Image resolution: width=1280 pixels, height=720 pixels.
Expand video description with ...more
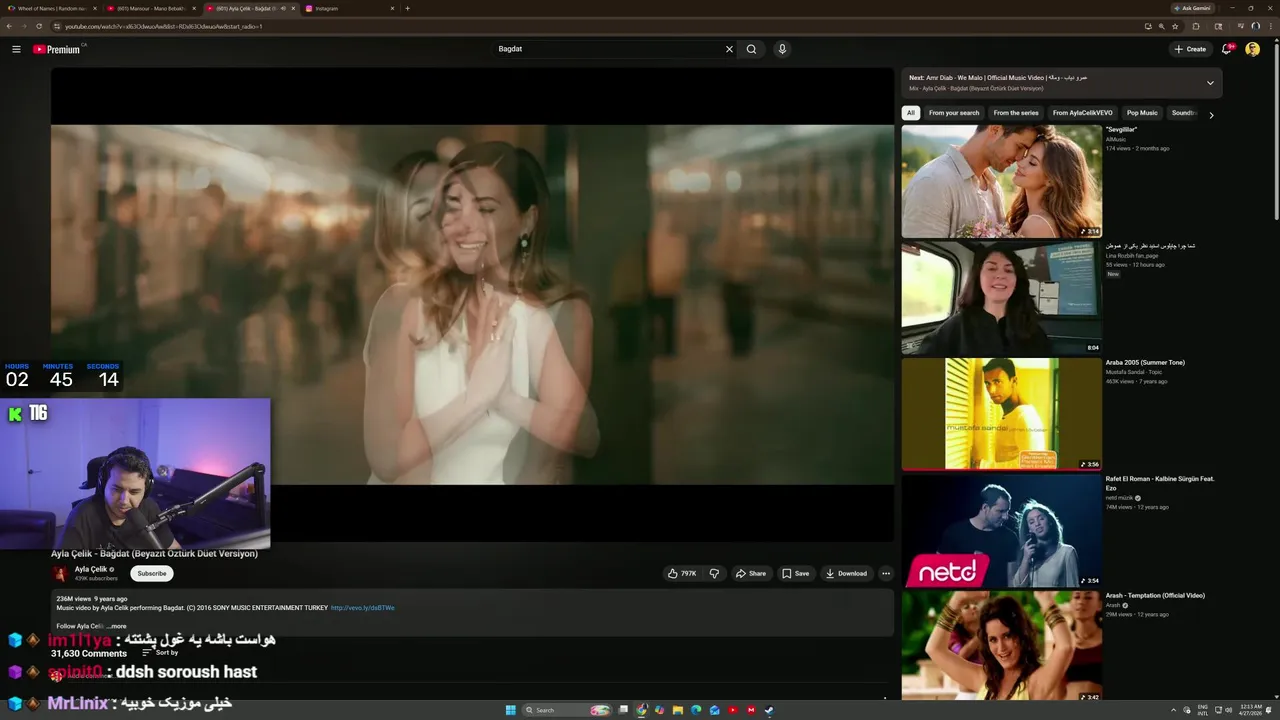[116, 626]
